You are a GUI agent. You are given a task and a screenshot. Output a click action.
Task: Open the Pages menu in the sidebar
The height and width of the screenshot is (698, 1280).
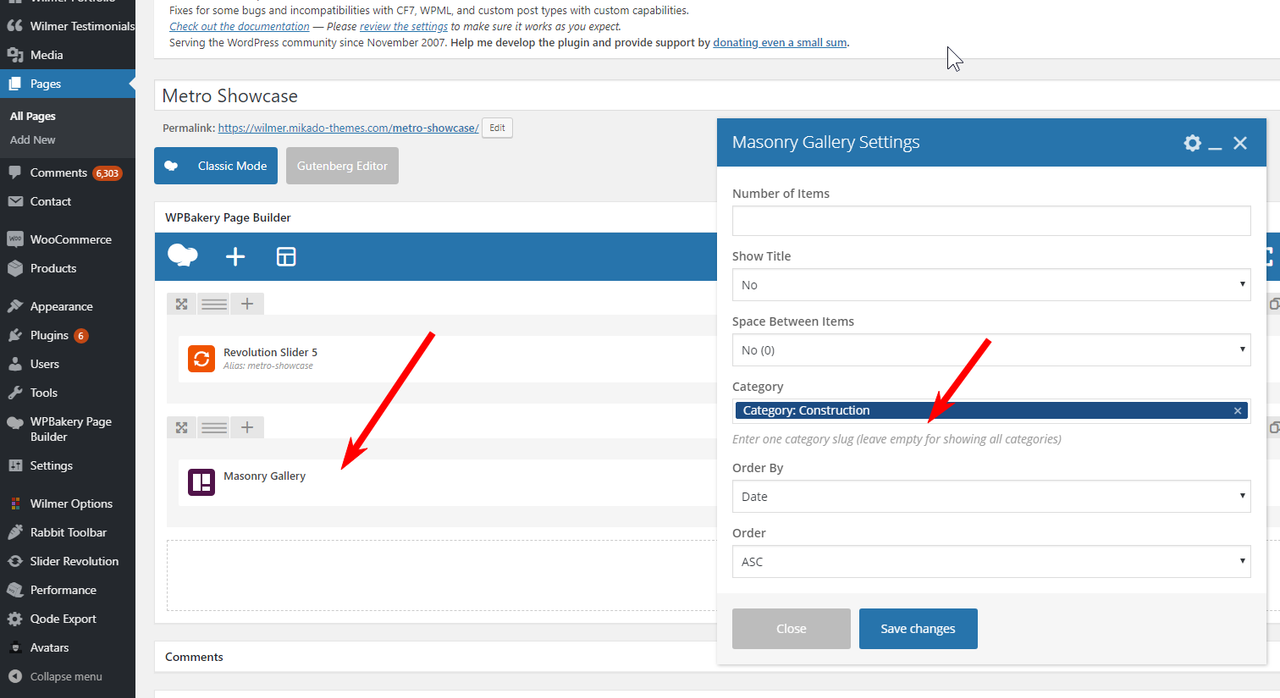click(x=67, y=84)
